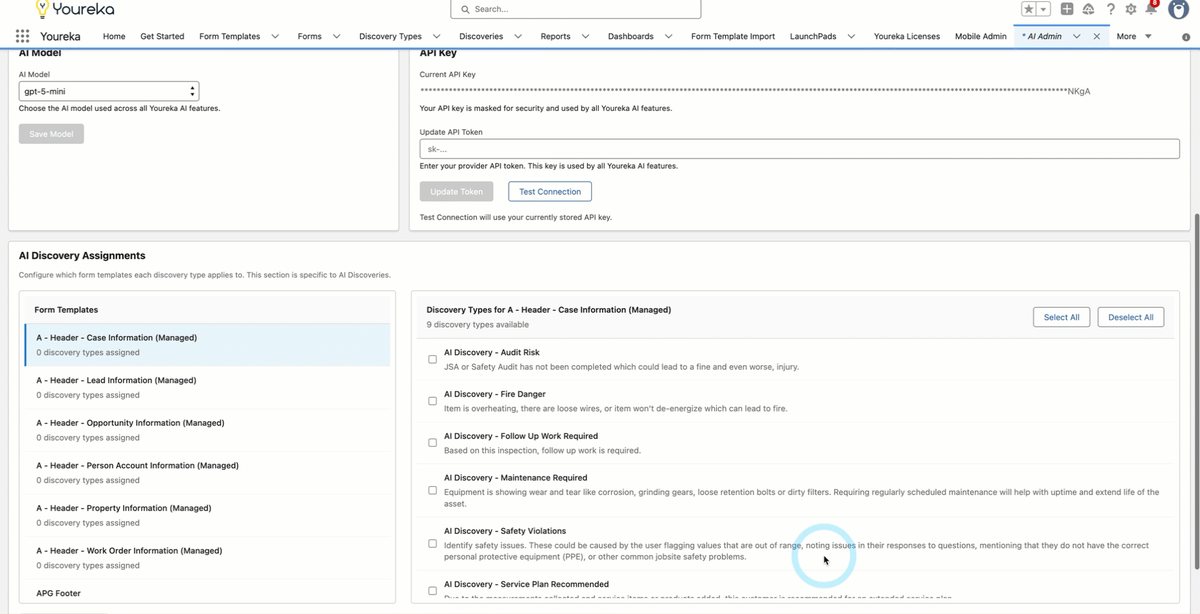Check AI Discovery - Fire Danger
1200x614 pixels.
point(432,401)
